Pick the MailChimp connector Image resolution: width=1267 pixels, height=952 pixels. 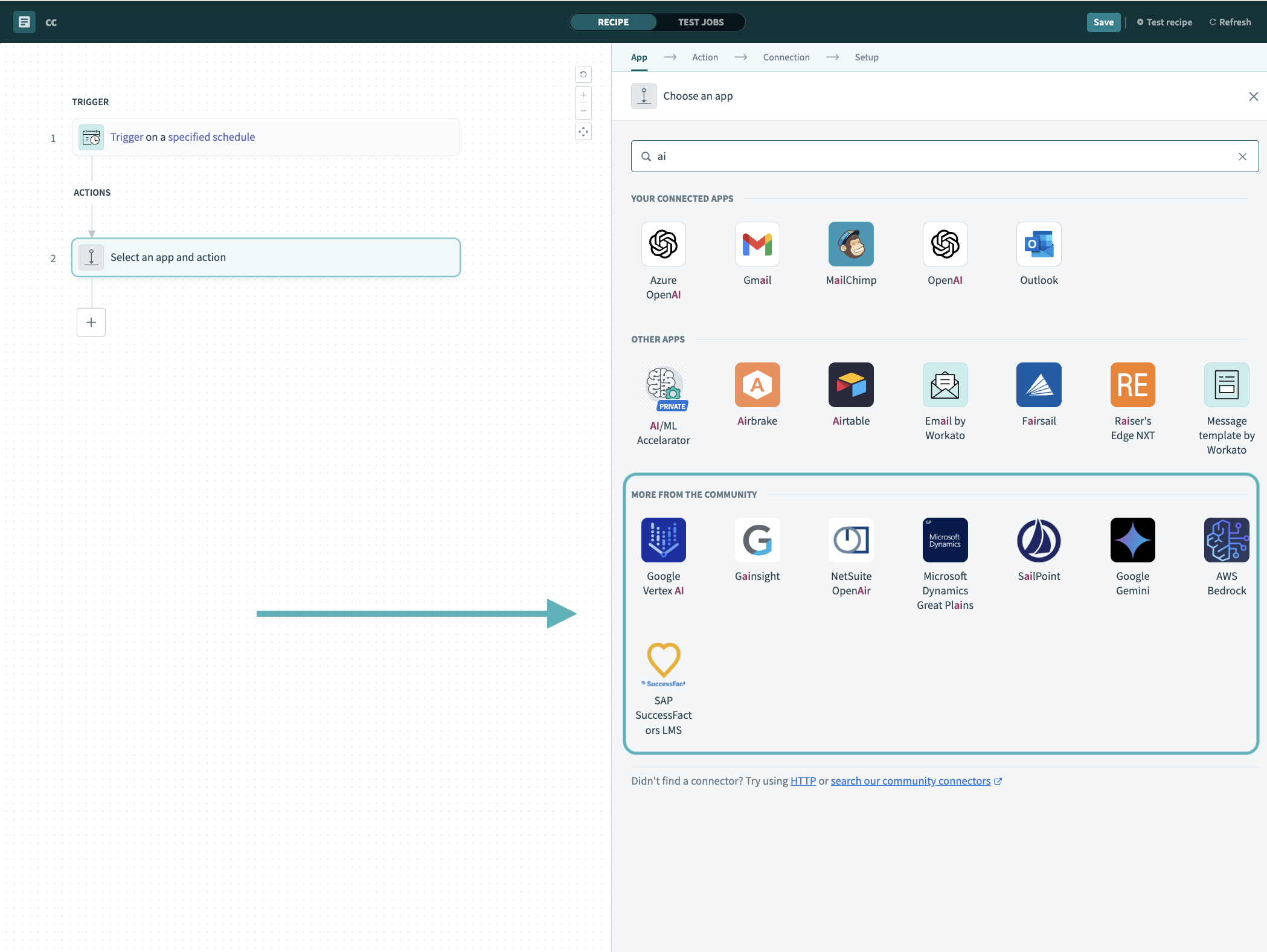(x=851, y=245)
